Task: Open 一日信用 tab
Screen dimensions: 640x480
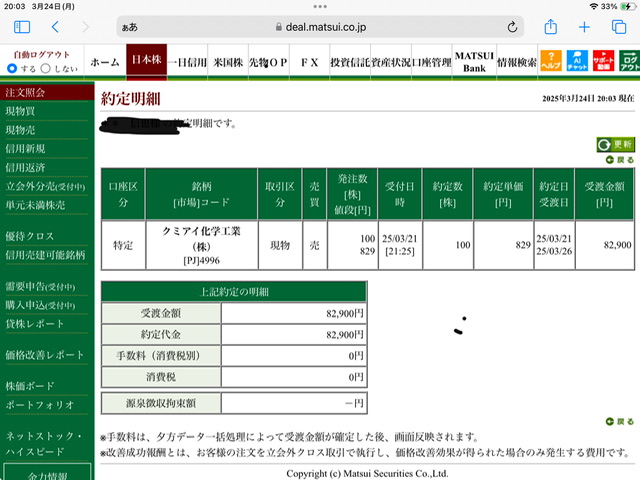Action: 187,62
